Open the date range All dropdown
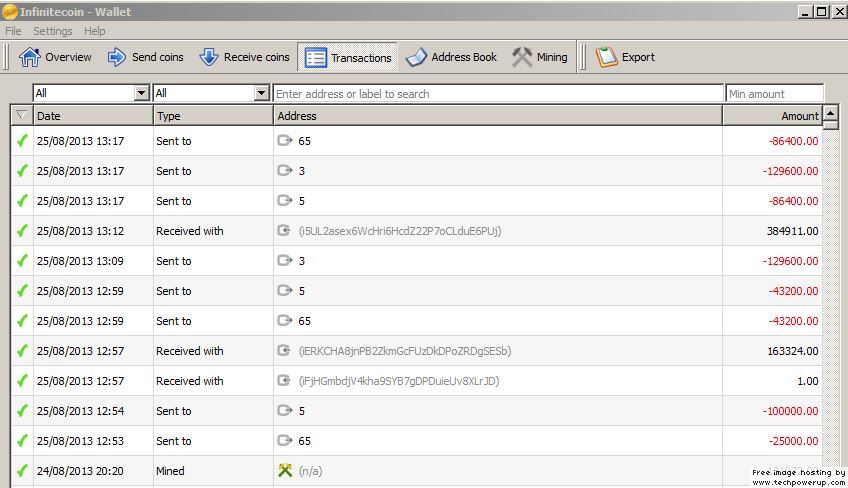Image resolution: width=848 pixels, height=488 pixels. coord(91,93)
